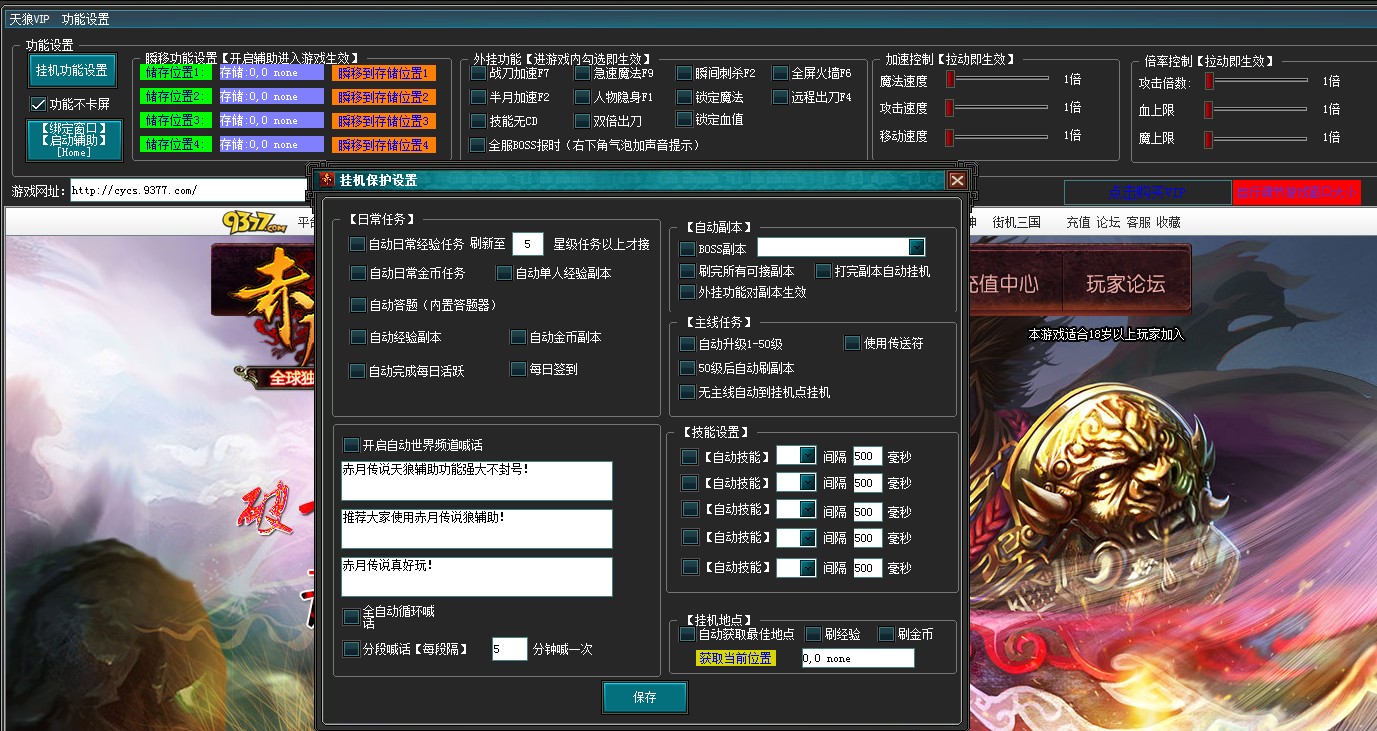The image size is (1377, 731).
Task: Click the 攻击倍数 slider handle
Action: coord(1209,81)
